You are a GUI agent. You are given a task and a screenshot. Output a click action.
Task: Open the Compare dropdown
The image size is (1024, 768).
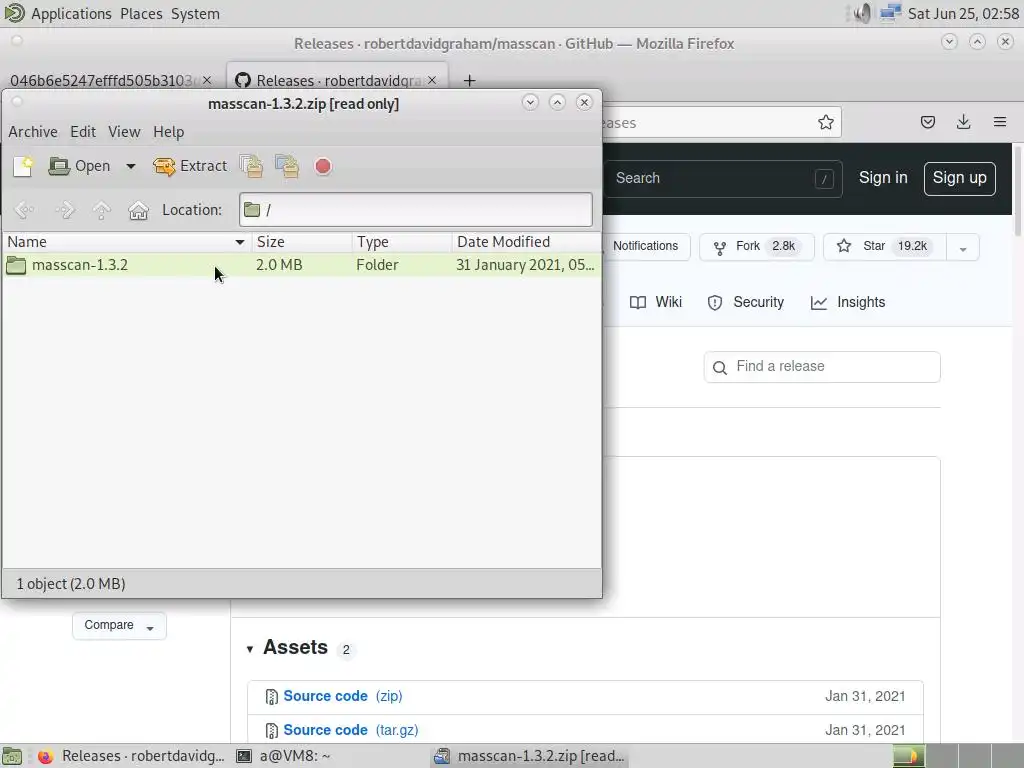(x=119, y=626)
